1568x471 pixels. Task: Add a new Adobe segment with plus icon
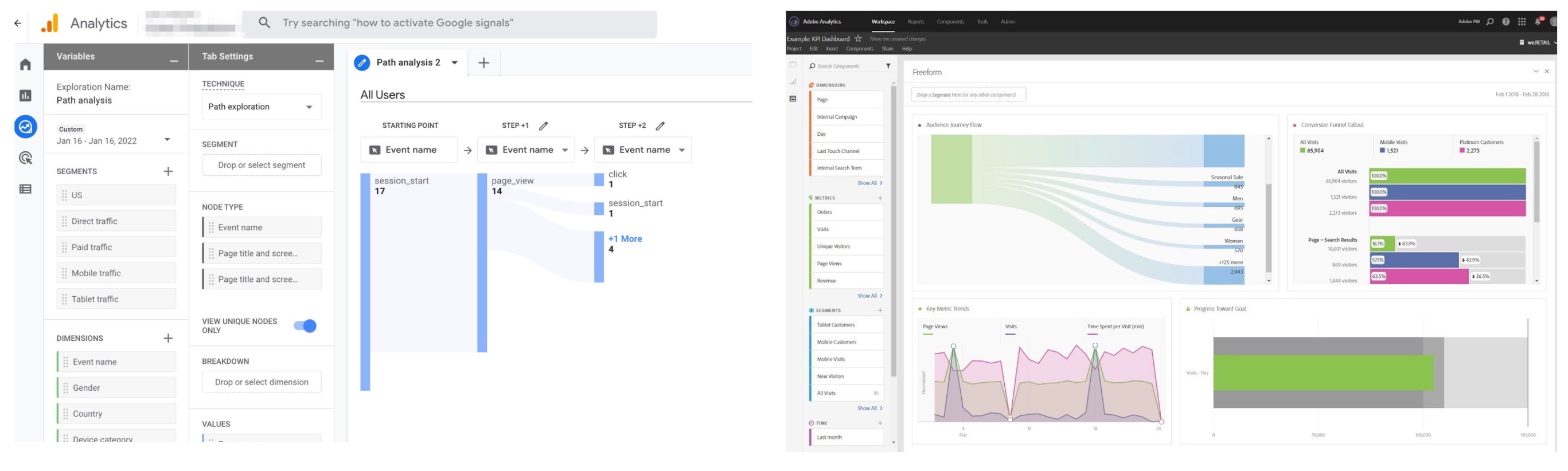point(880,311)
